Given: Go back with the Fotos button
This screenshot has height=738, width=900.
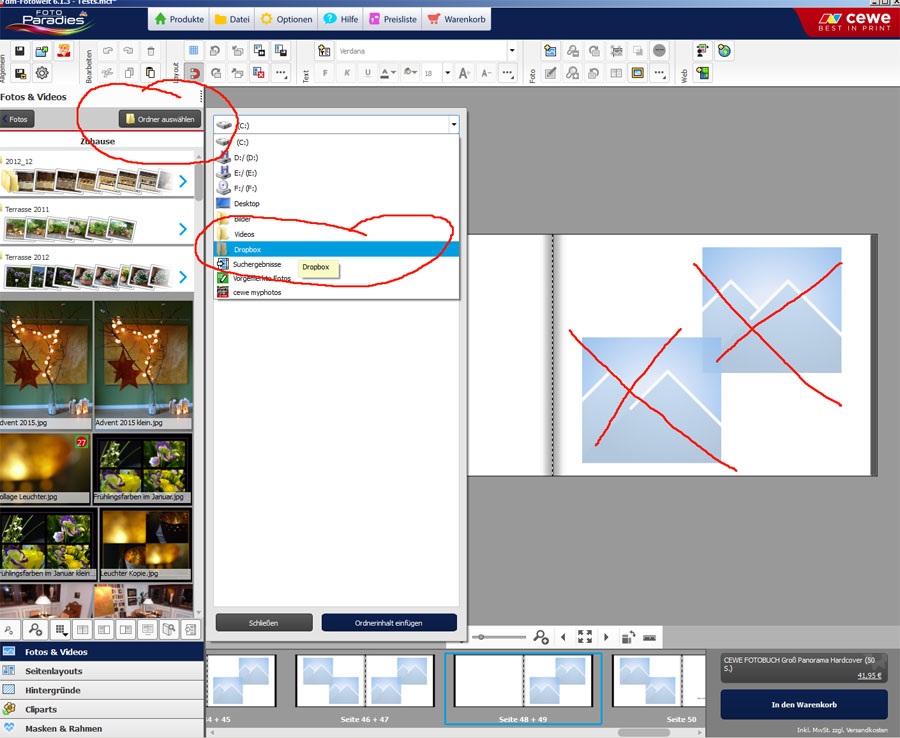Looking at the screenshot, I should pos(17,119).
